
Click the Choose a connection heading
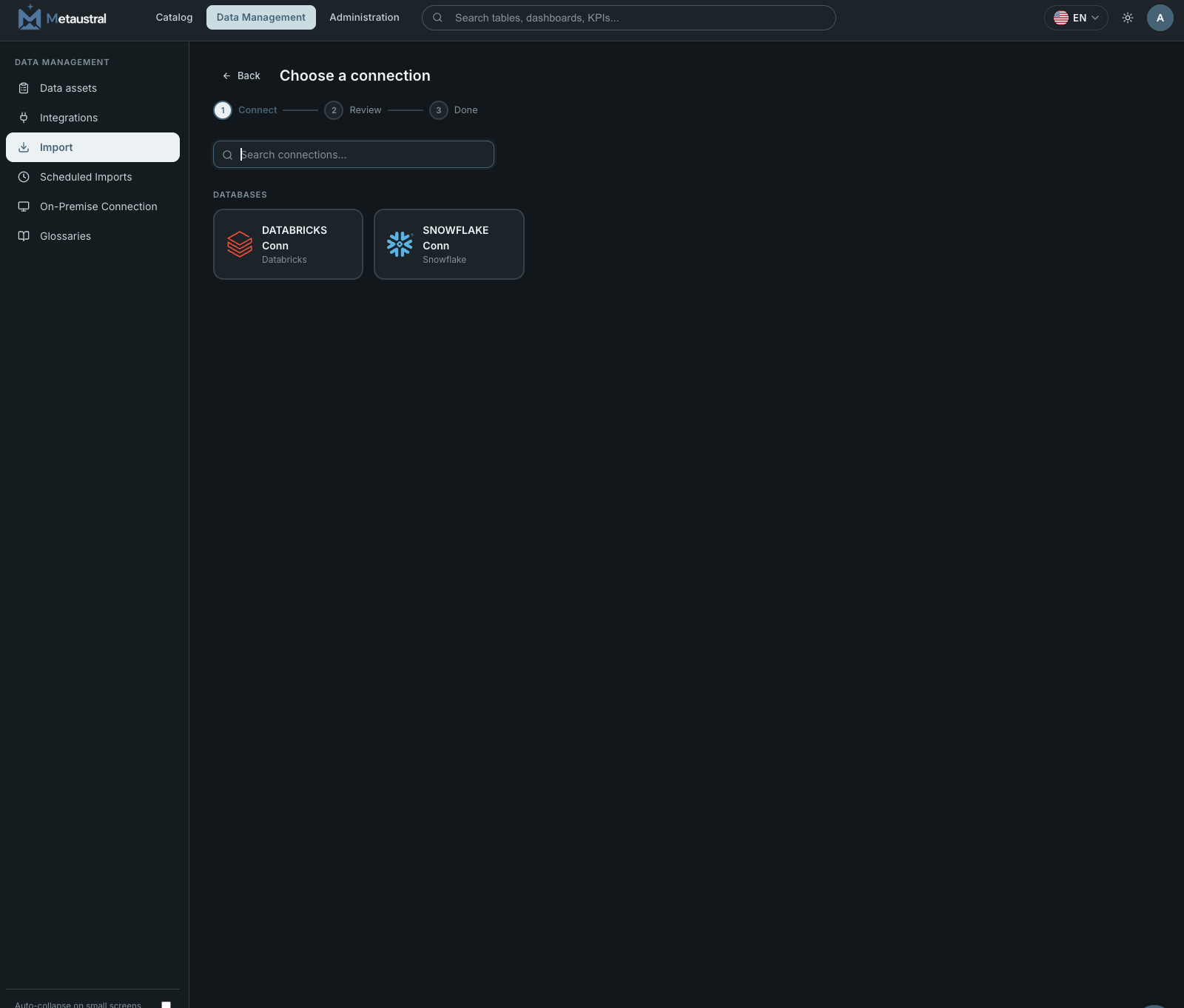tap(355, 75)
